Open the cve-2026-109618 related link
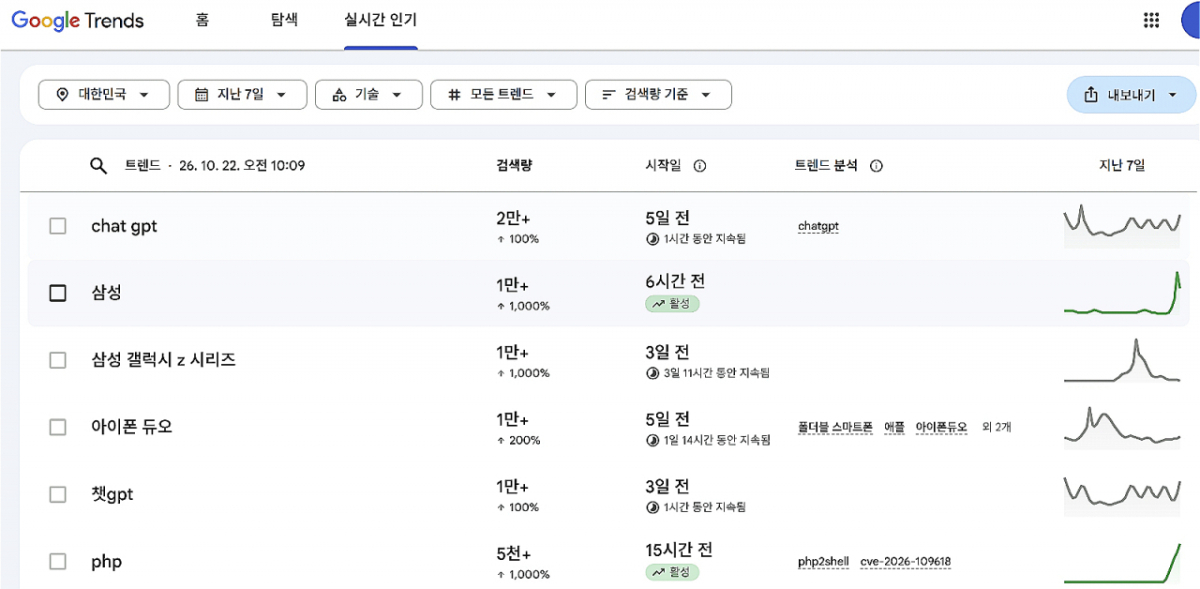1200x589 pixels. 905,562
